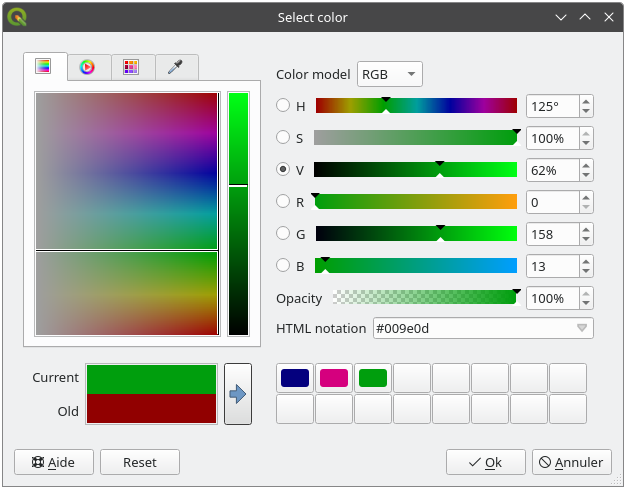Click the Opacity slider bar
Viewport: 626px width, 495px height.
[425, 298]
